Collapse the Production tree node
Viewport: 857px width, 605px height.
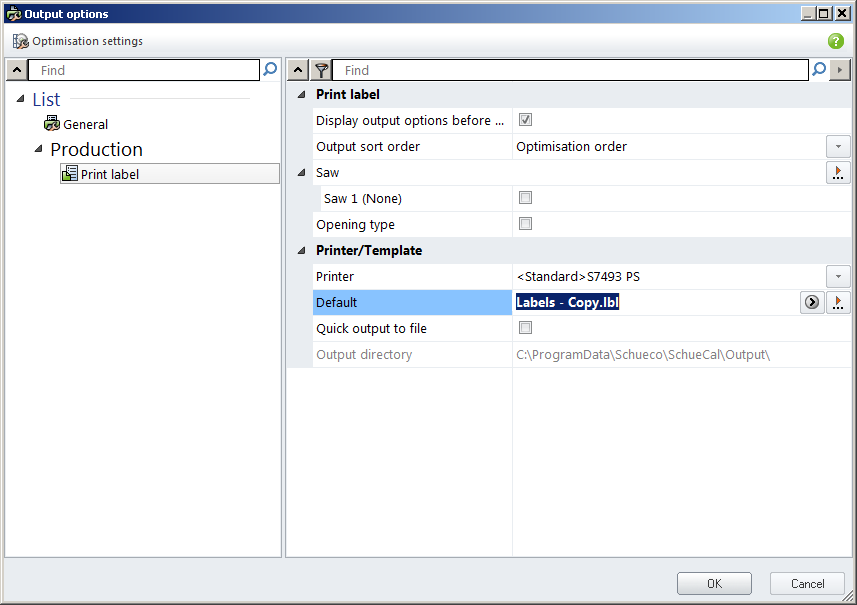39,150
